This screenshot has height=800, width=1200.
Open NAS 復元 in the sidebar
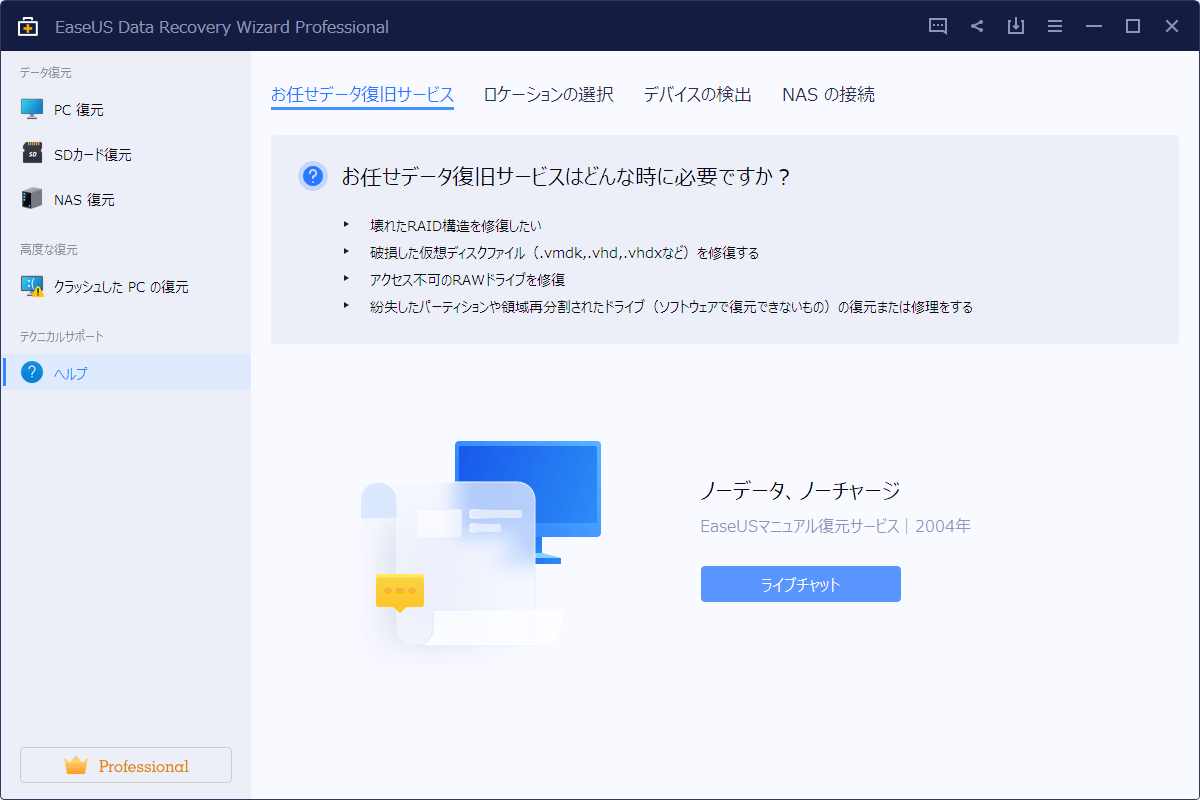[125, 199]
